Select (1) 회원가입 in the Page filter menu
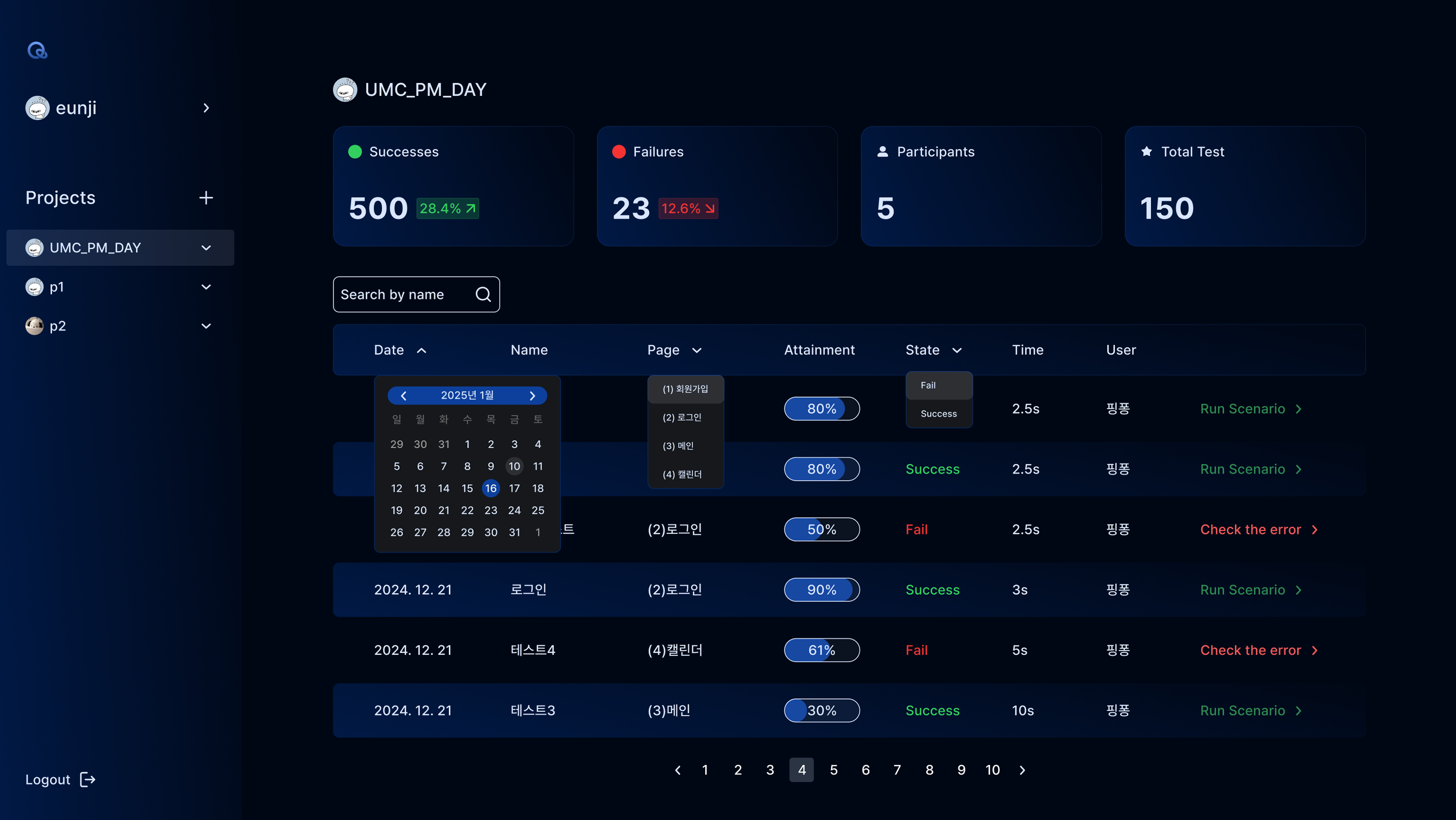 point(685,389)
